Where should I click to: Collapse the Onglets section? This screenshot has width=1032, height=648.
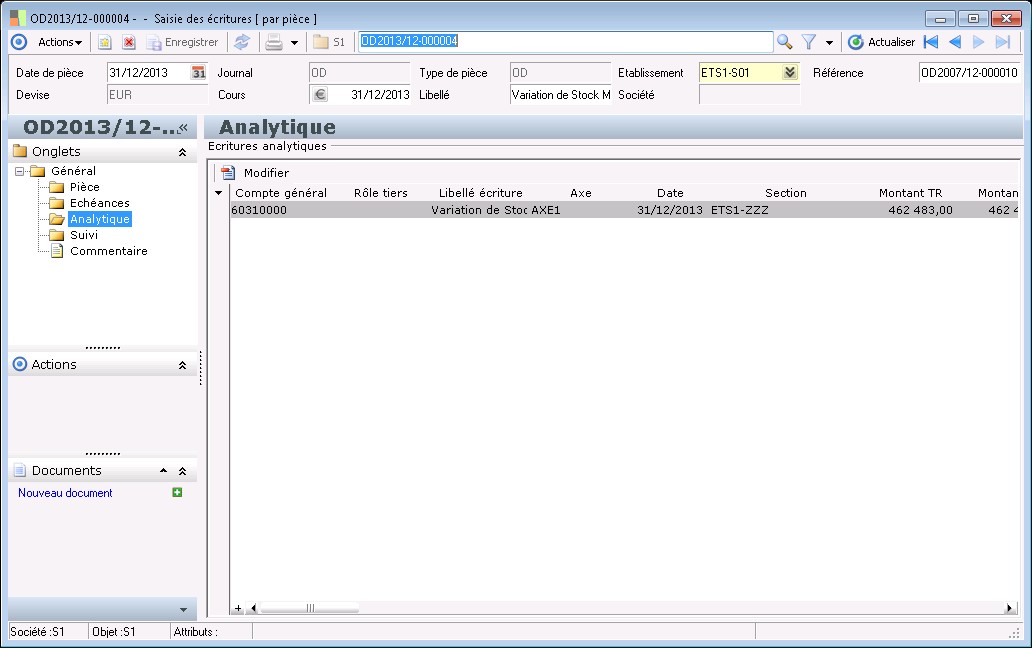182,153
